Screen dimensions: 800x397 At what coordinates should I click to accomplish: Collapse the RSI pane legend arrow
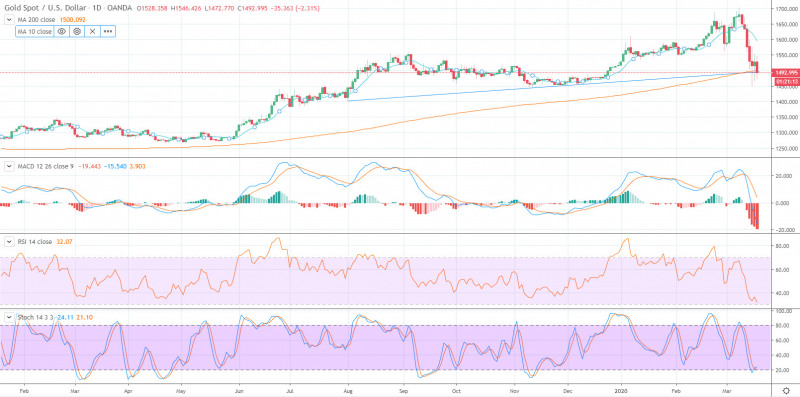tap(9, 241)
